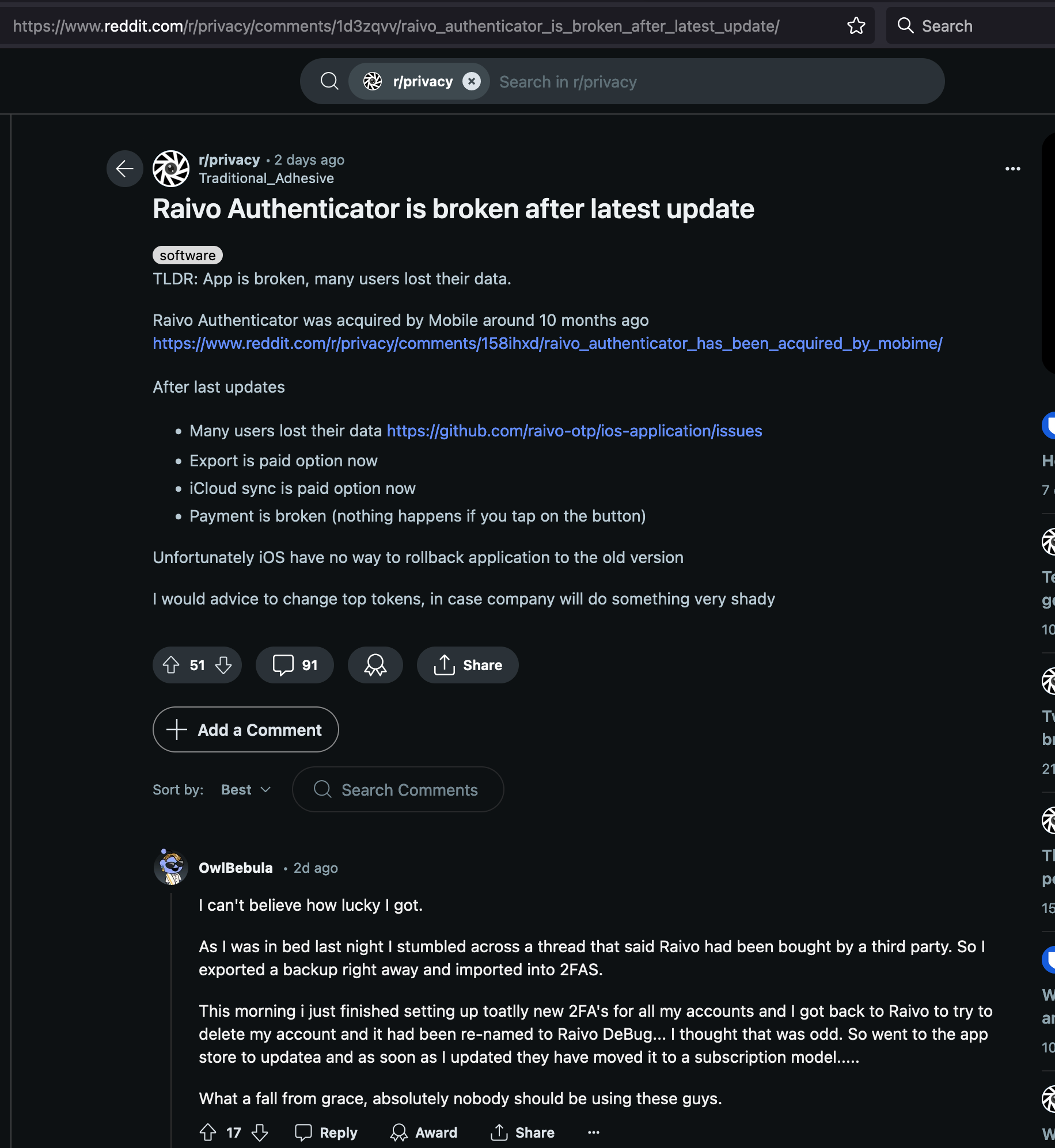
Task: Click Add a Comment button
Action: pyautogui.click(x=245, y=729)
